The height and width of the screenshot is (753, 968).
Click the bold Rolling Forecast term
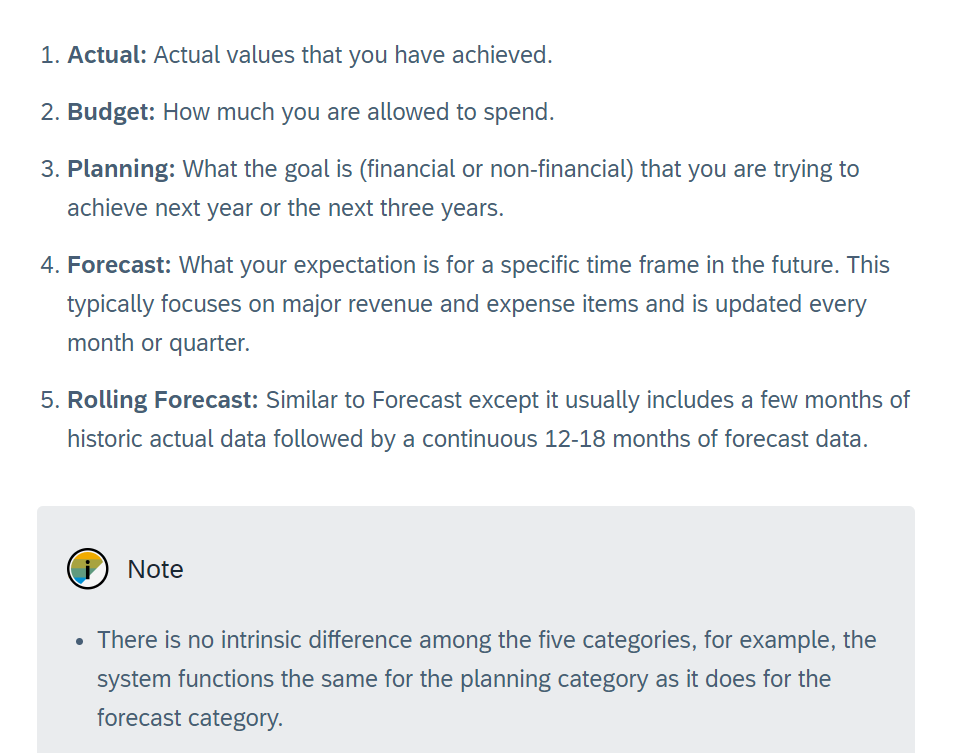tap(163, 400)
